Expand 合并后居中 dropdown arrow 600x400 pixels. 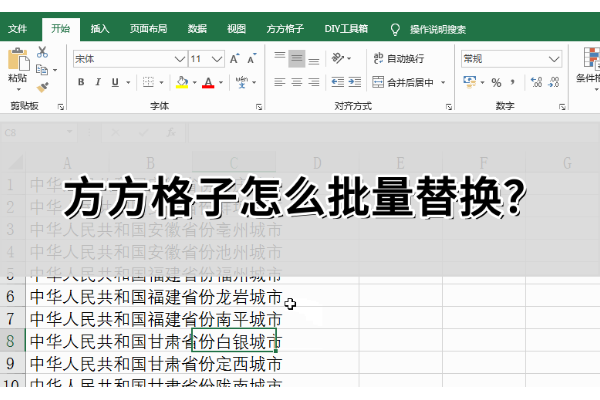[x=443, y=82]
